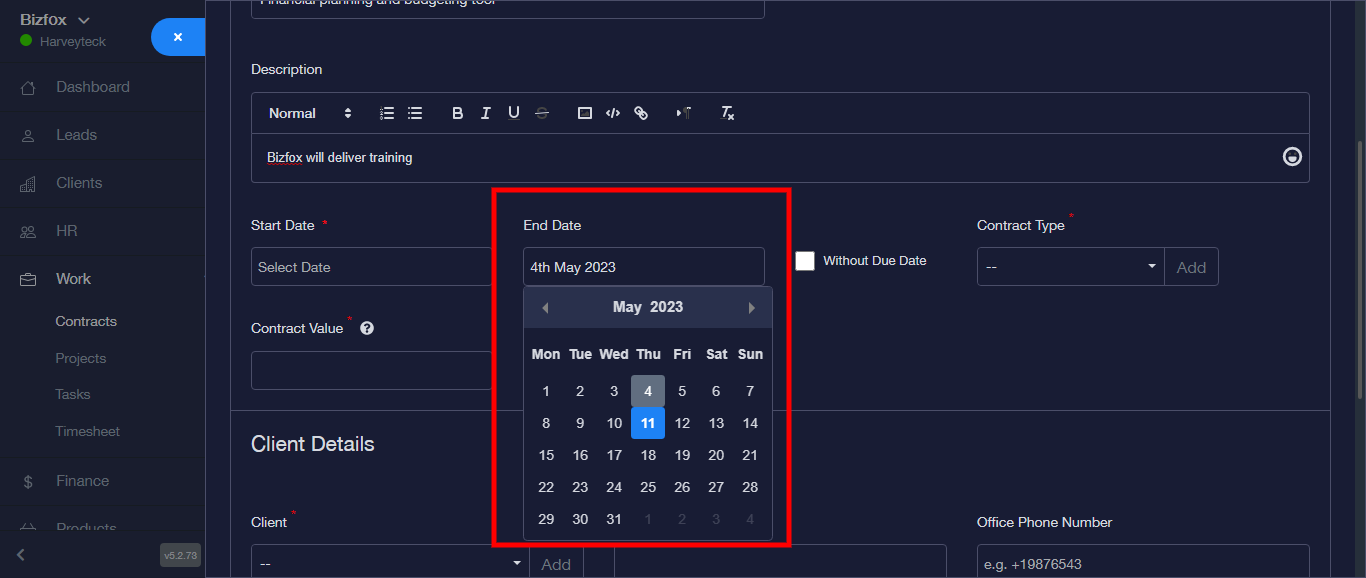Click Add button beside Contract Type

click(1191, 267)
